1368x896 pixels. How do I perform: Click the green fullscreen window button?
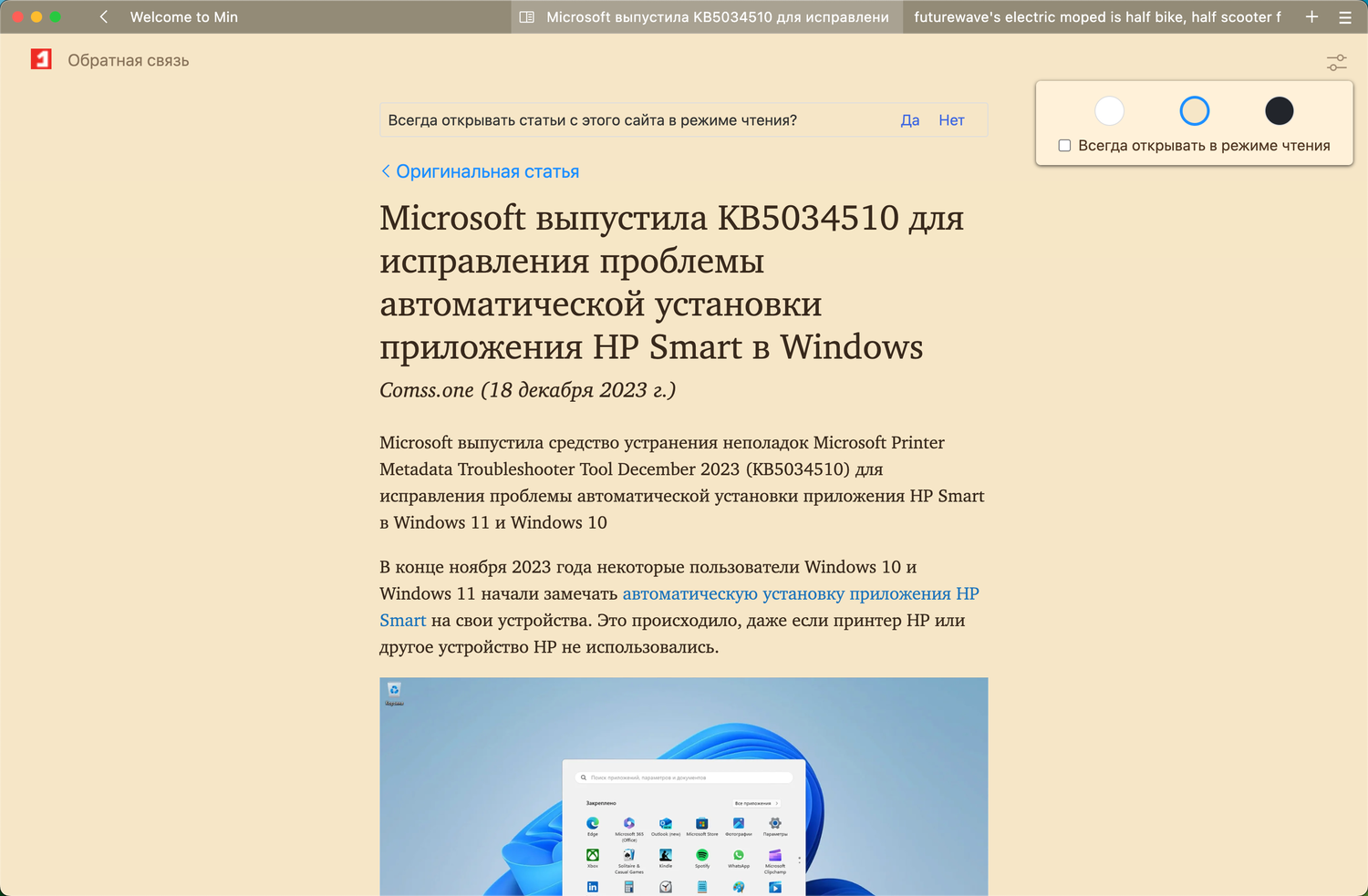(56, 16)
